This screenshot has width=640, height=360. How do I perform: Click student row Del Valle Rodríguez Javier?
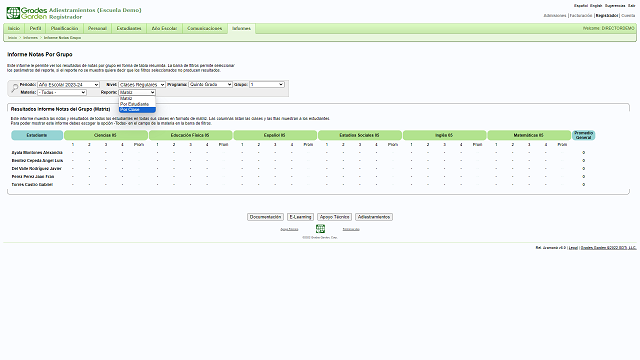(x=37, y=169)
